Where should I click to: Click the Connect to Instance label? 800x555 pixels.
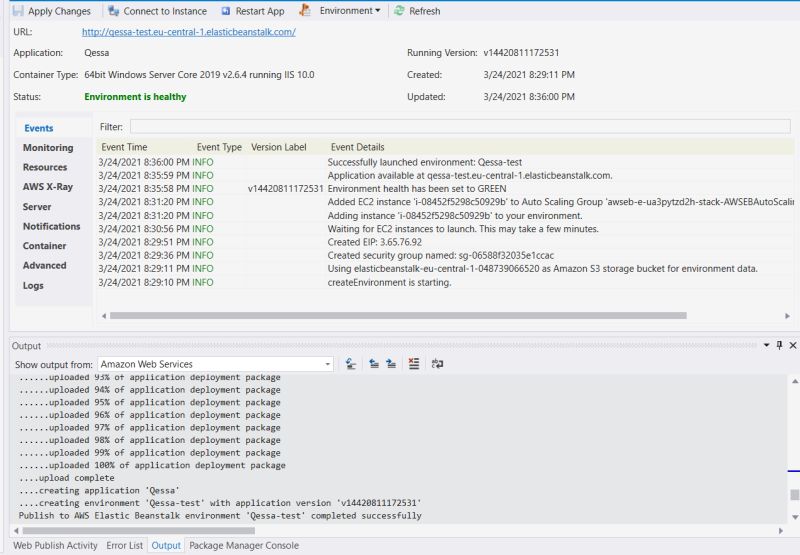pos(165,11)
